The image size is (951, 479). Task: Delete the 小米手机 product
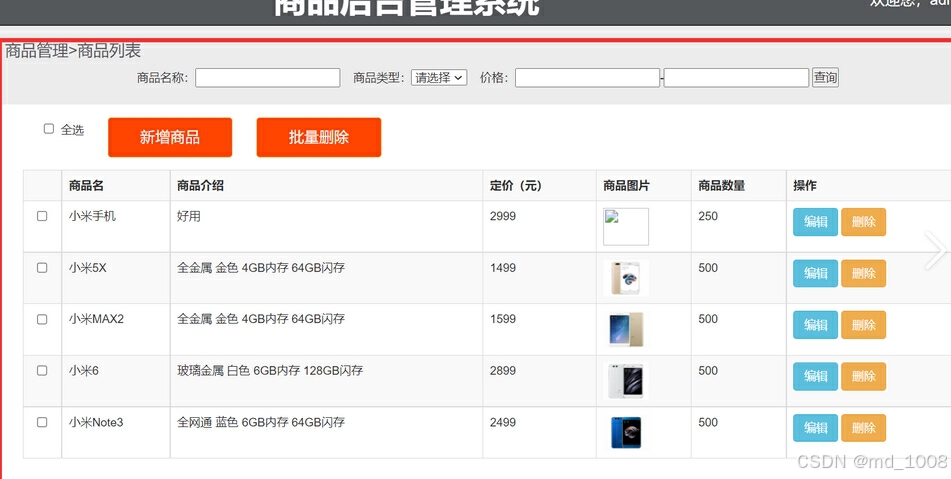click(864, 222)
